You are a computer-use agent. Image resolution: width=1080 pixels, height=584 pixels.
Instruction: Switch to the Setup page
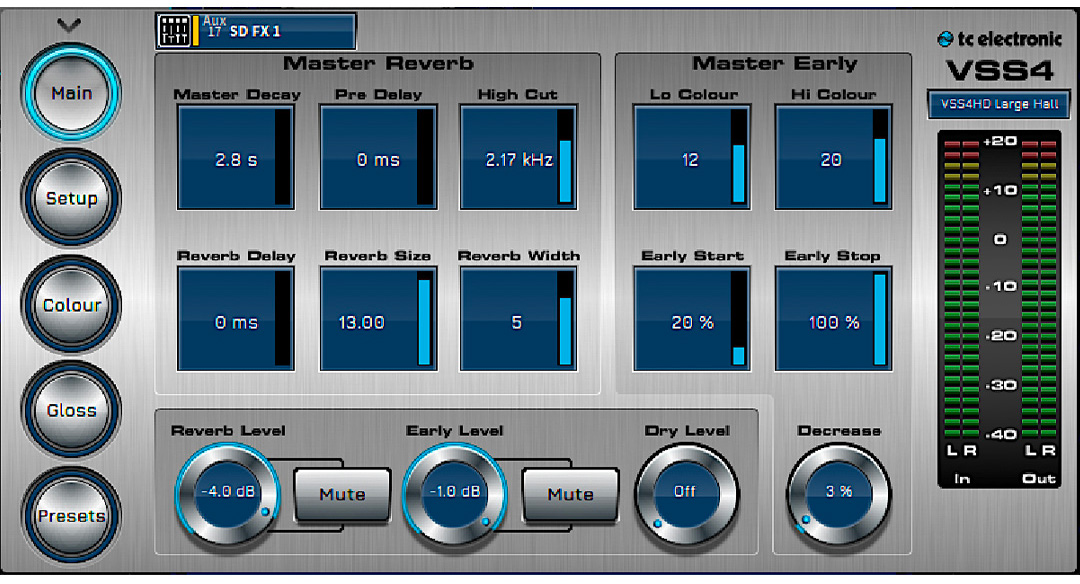point(71,198)
